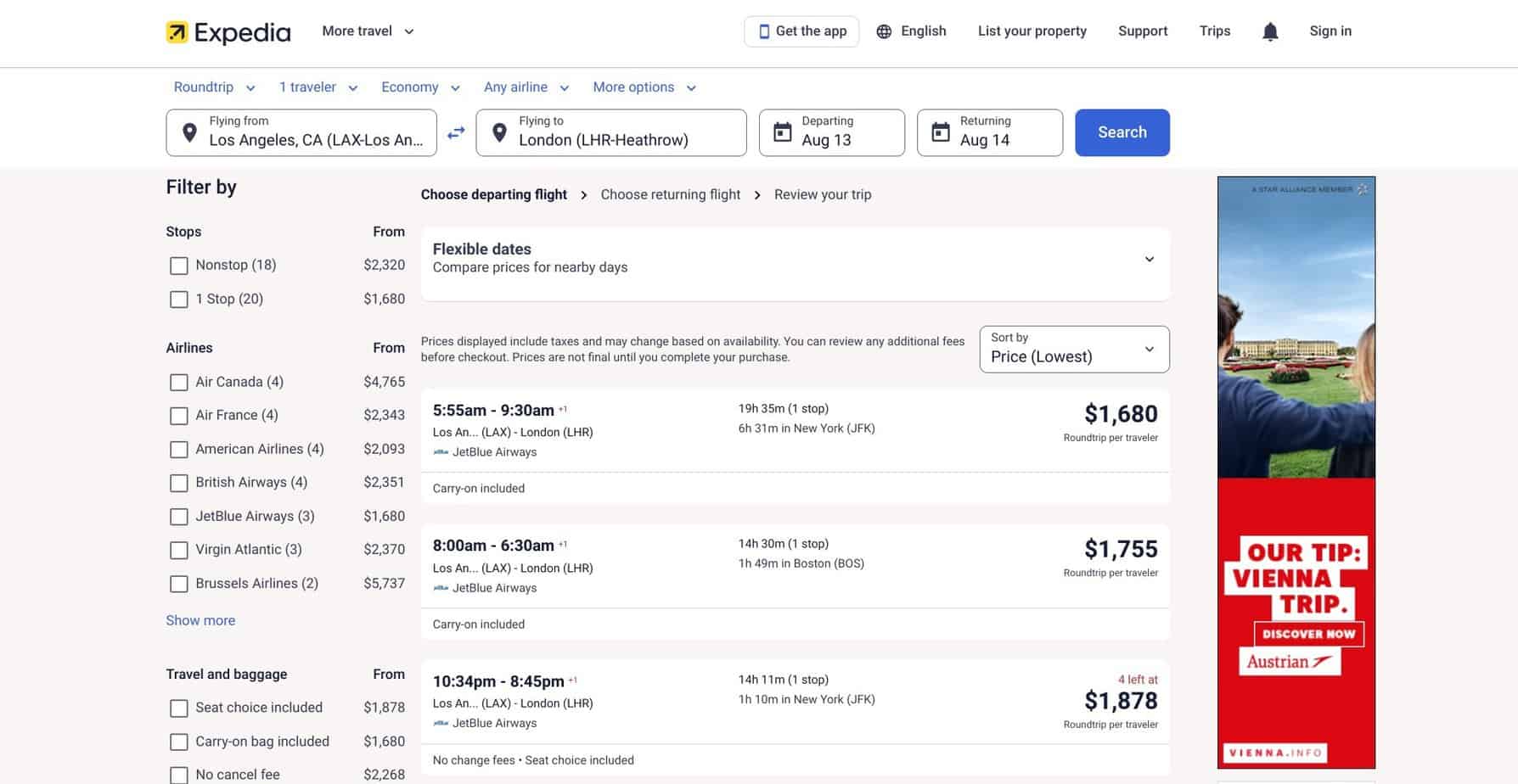Click '1h 49m in Boston (BOS)' layover text
Image resolution: width=1518 pixels, height=784 pixels.
pyautogui.click(x=801, y=564)
